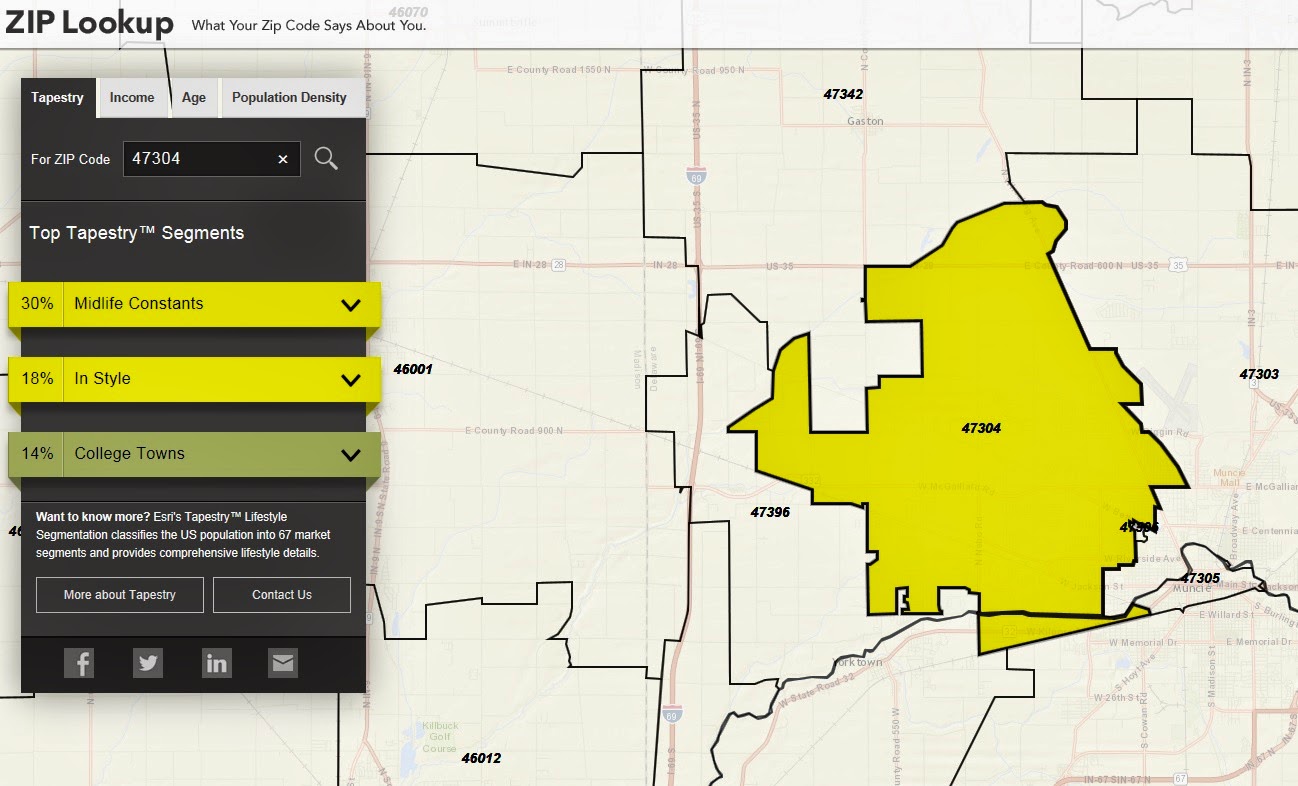1298x786 pixels.
Task: Click the magnifying glass to search ZIP 47304
Action: (326, 158)
